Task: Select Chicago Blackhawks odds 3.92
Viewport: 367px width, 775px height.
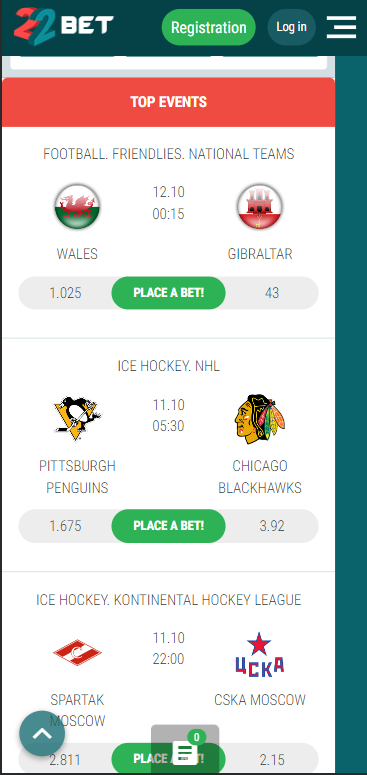Action: point(272,525)
